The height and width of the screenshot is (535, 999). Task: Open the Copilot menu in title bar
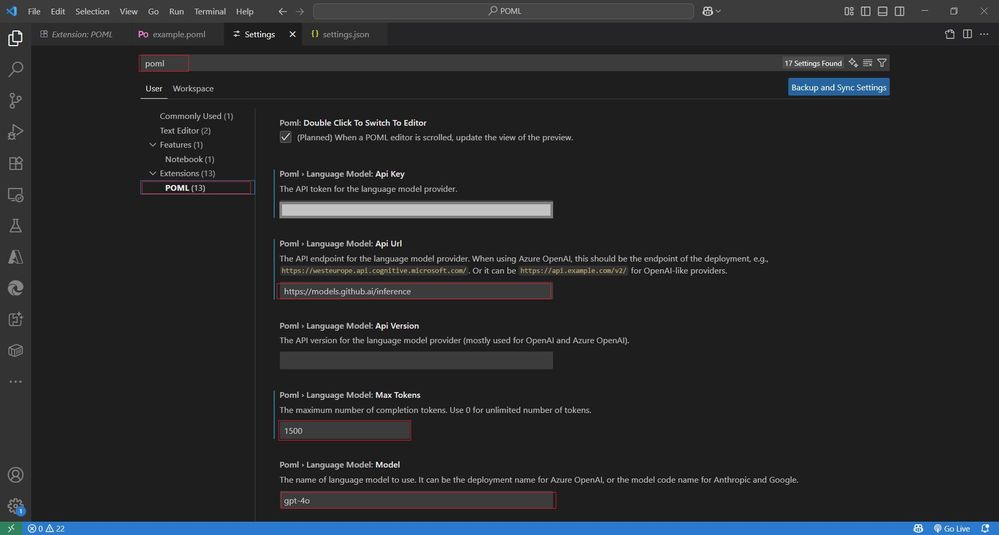click(711, 11)
